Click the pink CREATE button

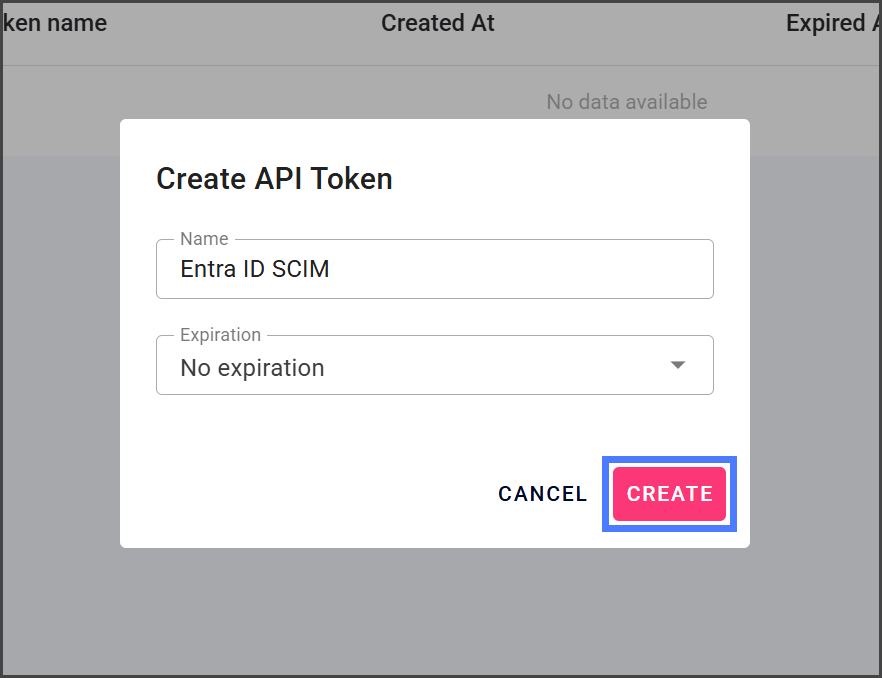[669, 494]
